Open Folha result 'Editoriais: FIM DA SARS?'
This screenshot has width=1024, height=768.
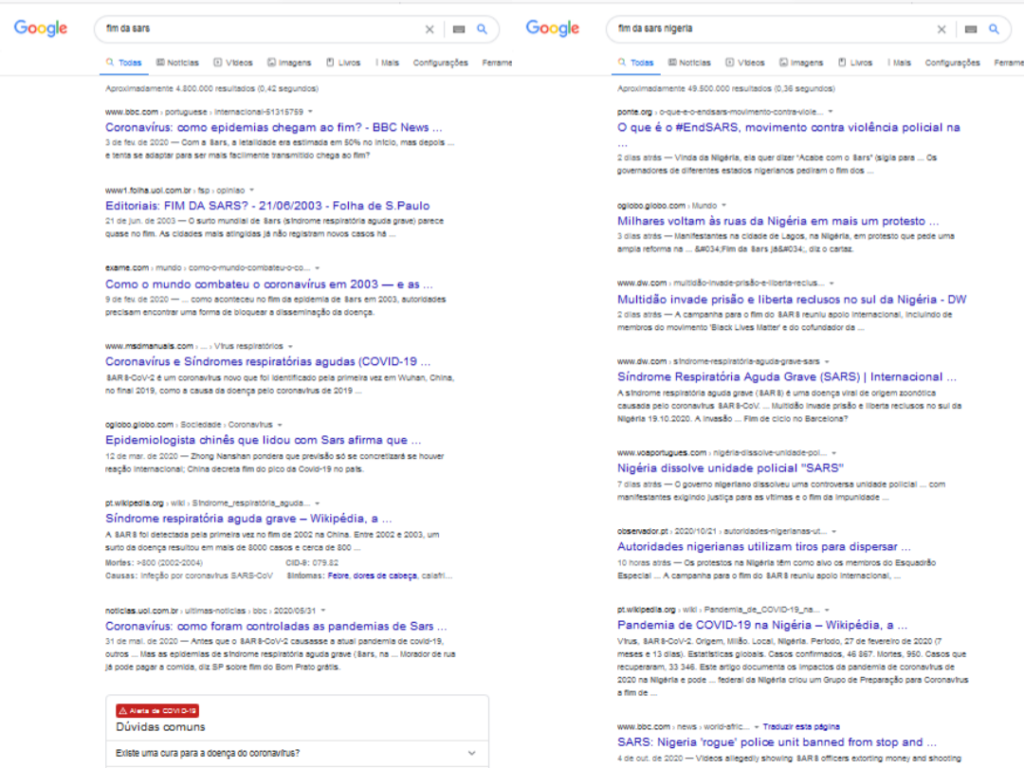tap(268, 206)
